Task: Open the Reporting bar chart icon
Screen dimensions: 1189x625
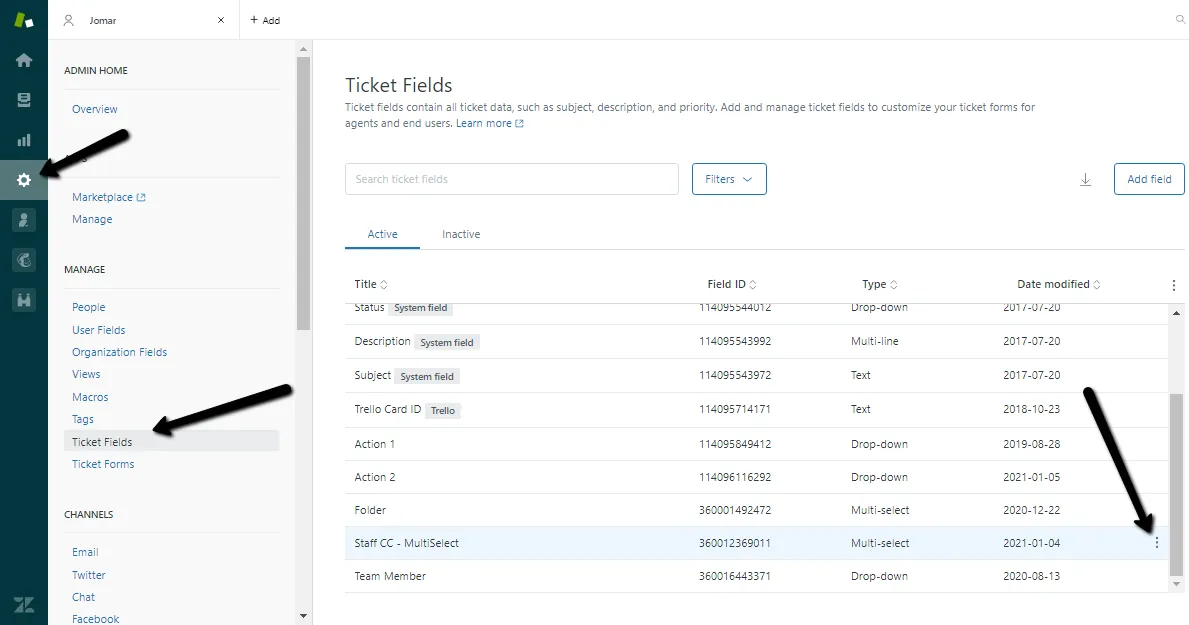Action: click(x=24, y=140)
